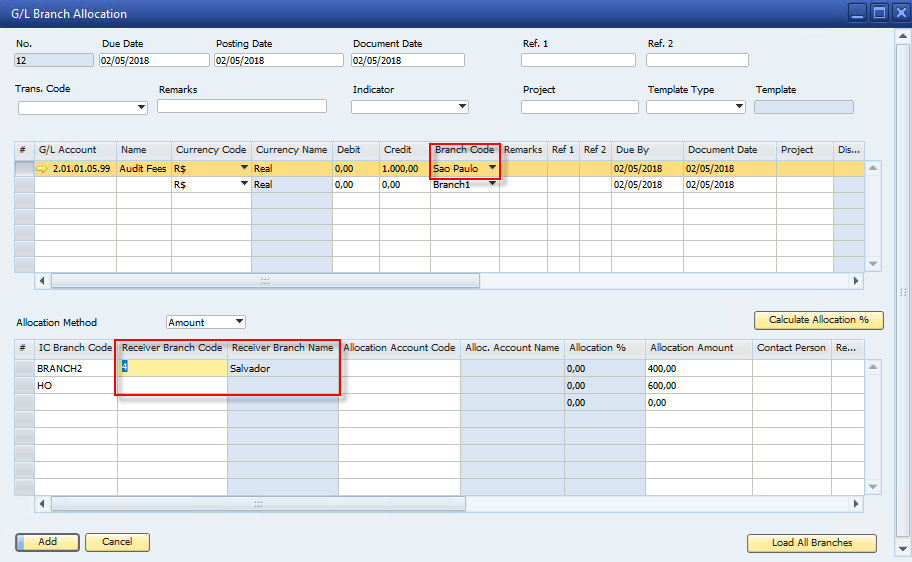Maximize the G/L Branch Allocation window
Viewport: 912px width, 562px height.
coord(879,13)
